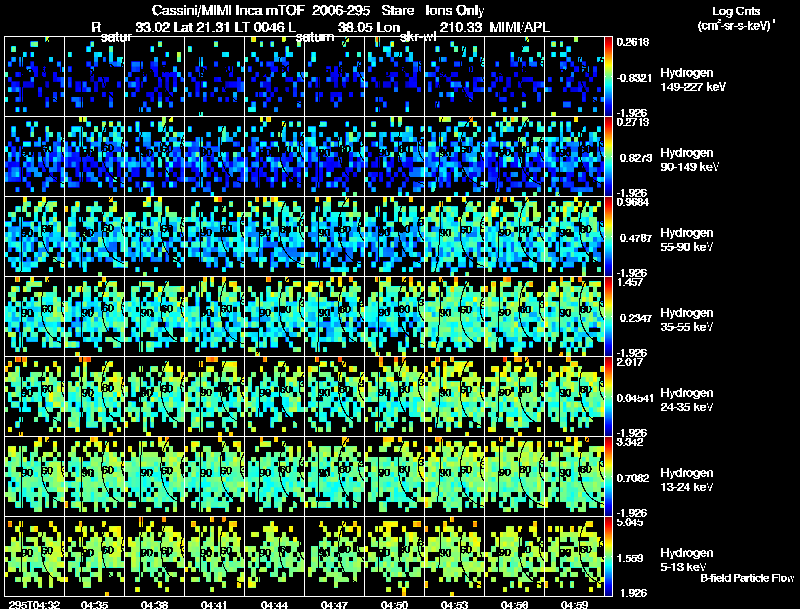Viewport: 800px width, 609px height.
Task: Click the 04:59 time axis label
Action: [574, 604]
